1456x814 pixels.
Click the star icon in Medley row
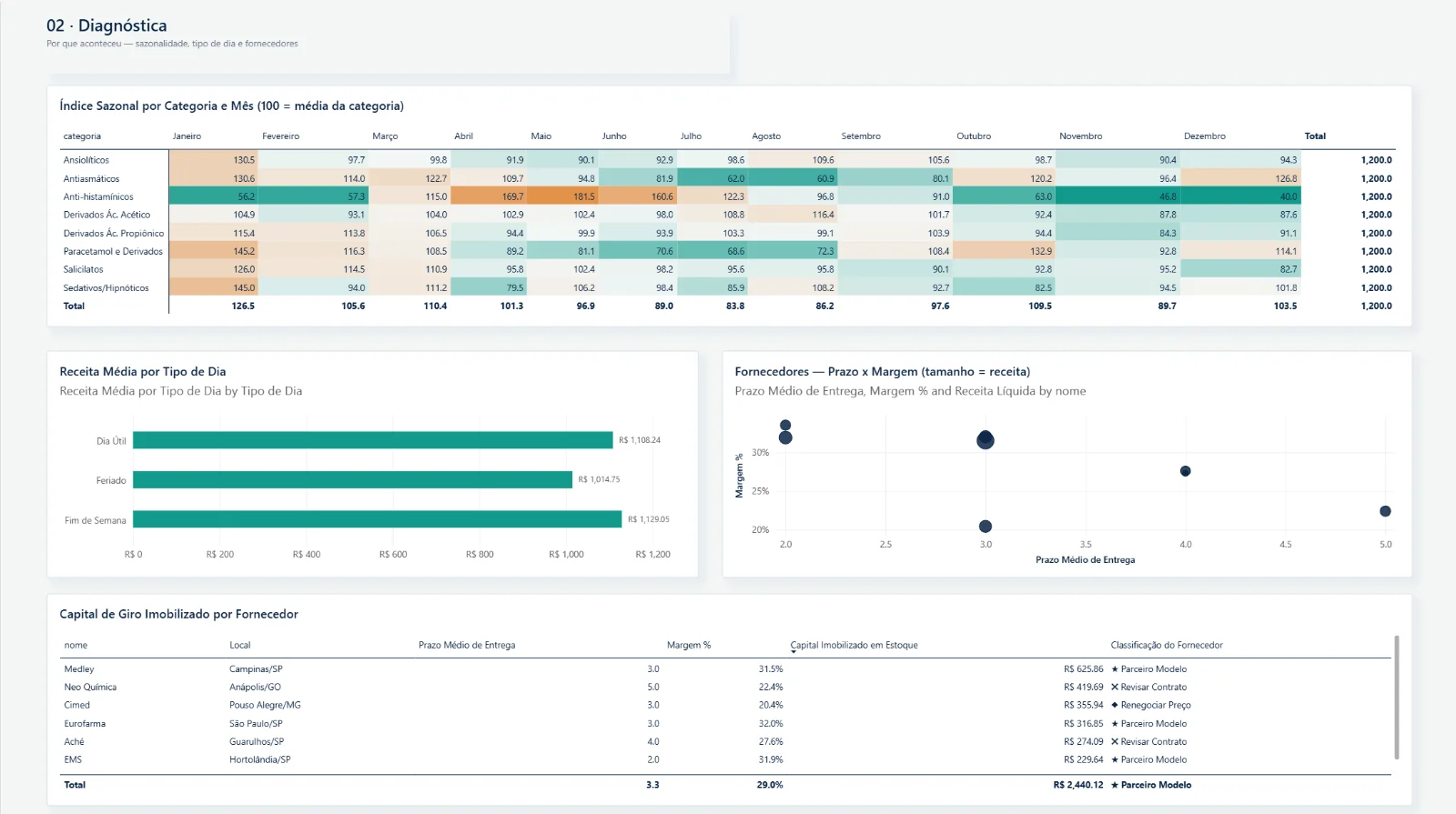(1115, 669)
